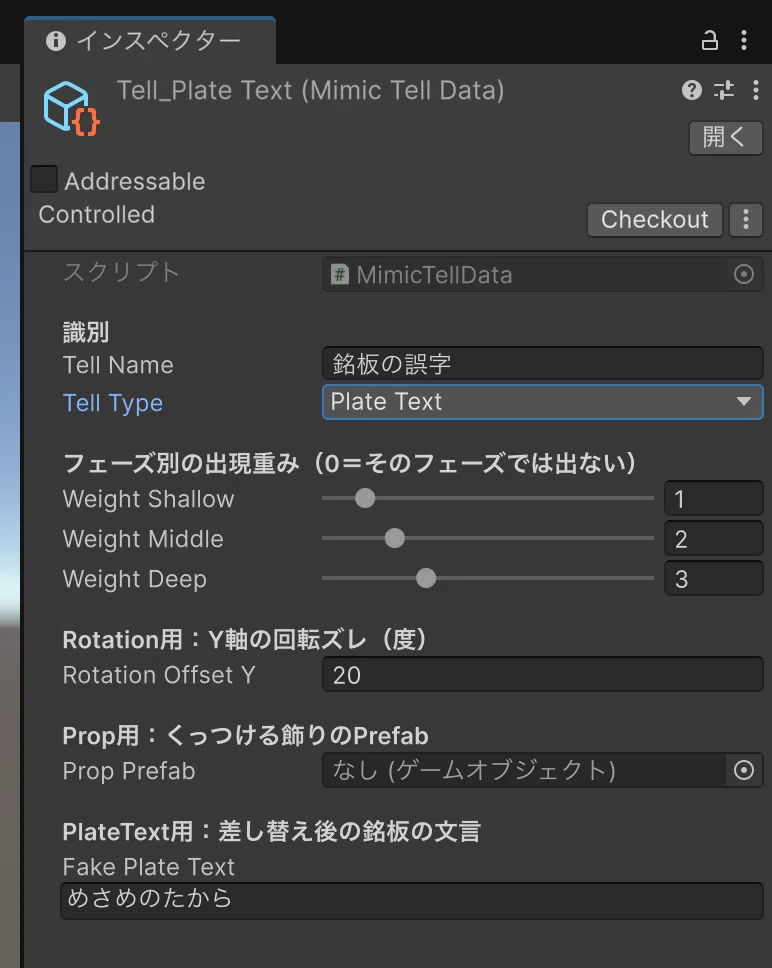Edit the Tell Name text field
The image size is (772, 968).
542,364
